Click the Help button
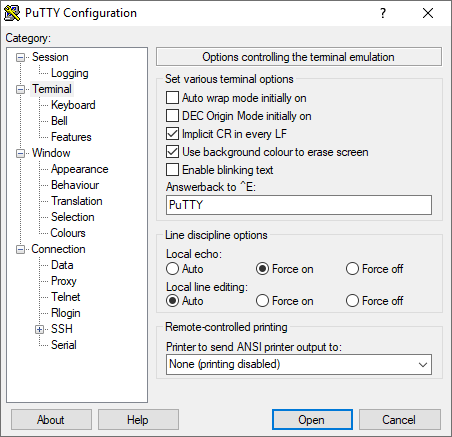The height and width of the screenshot is (437, 452). pos(138,420)
